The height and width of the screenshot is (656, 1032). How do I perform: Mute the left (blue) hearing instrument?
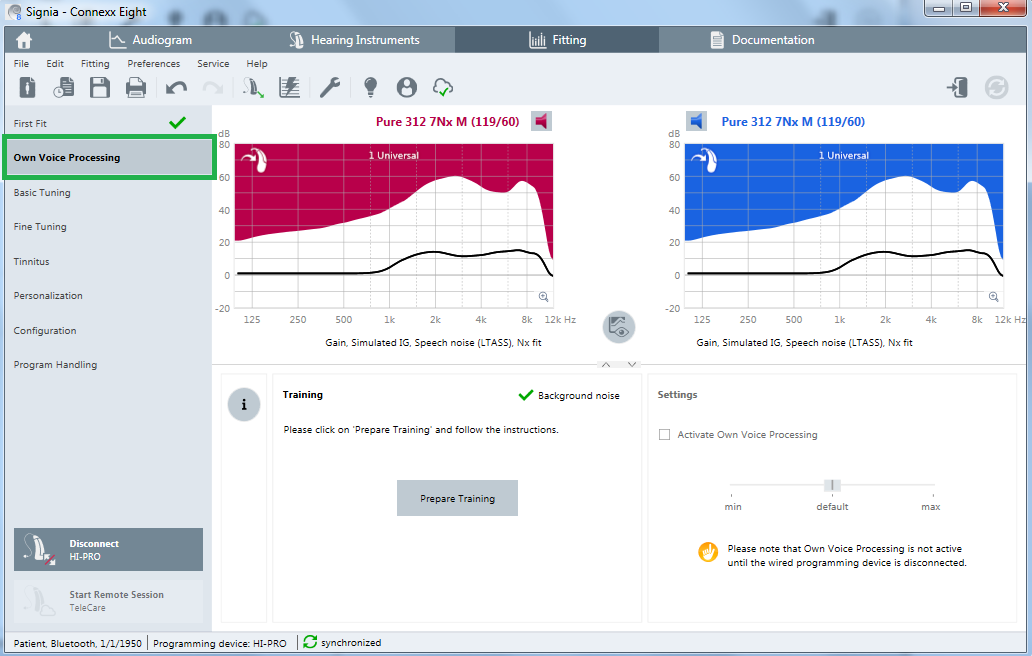pos(696,121)
